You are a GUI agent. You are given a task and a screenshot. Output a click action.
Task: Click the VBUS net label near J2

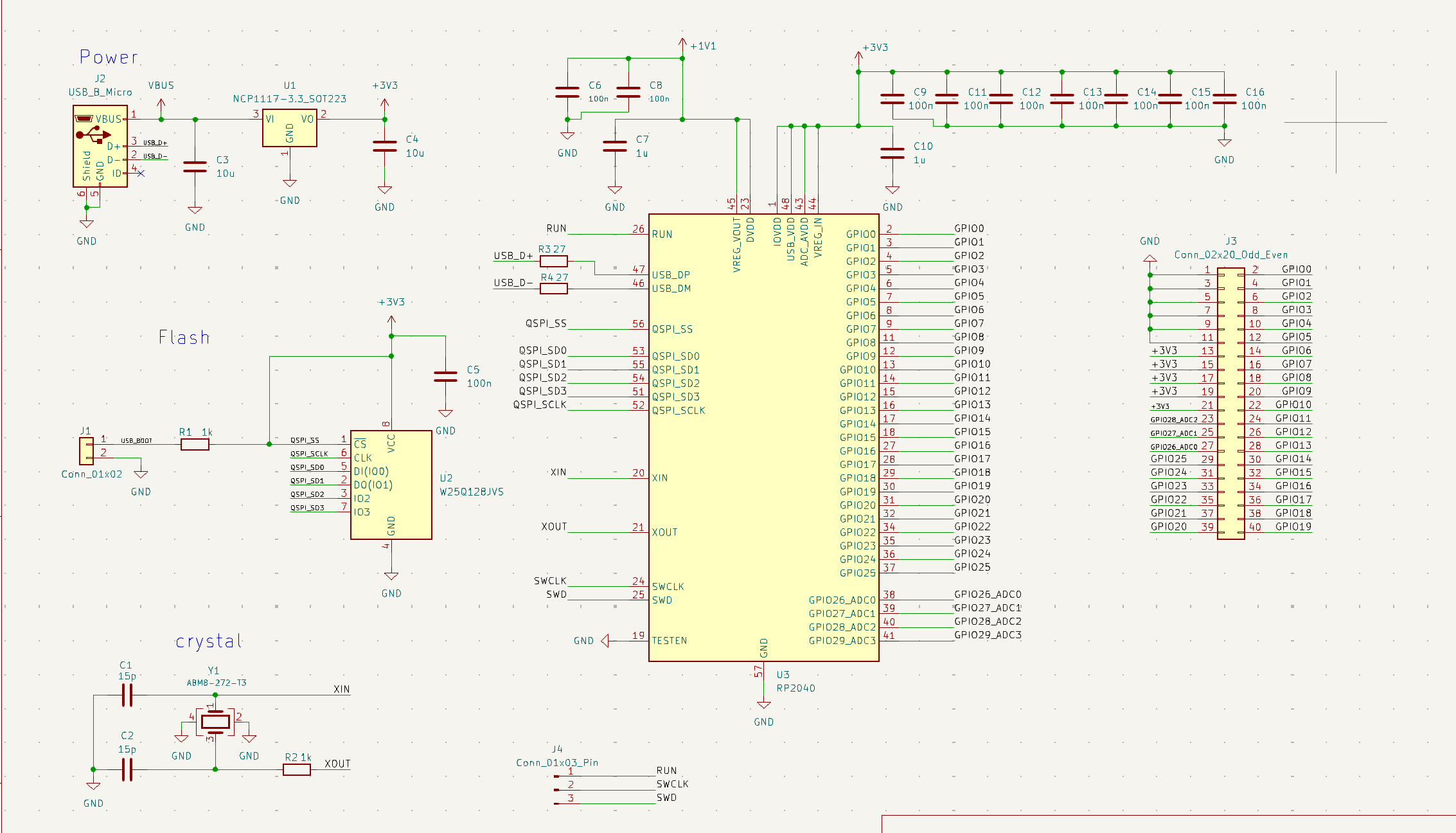coord(159,85)
